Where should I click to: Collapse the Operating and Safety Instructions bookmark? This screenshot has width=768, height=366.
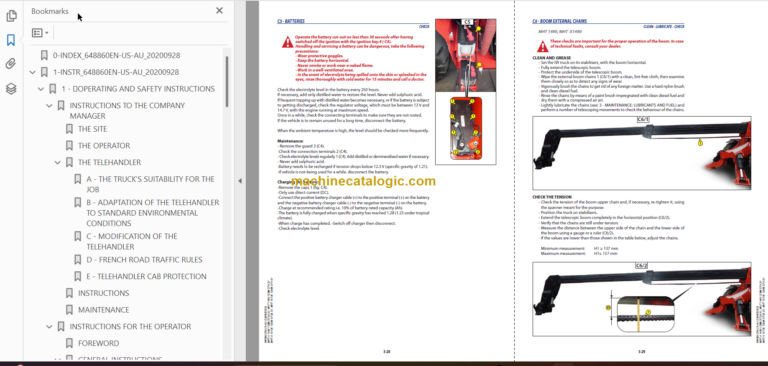tap(41, 89)
